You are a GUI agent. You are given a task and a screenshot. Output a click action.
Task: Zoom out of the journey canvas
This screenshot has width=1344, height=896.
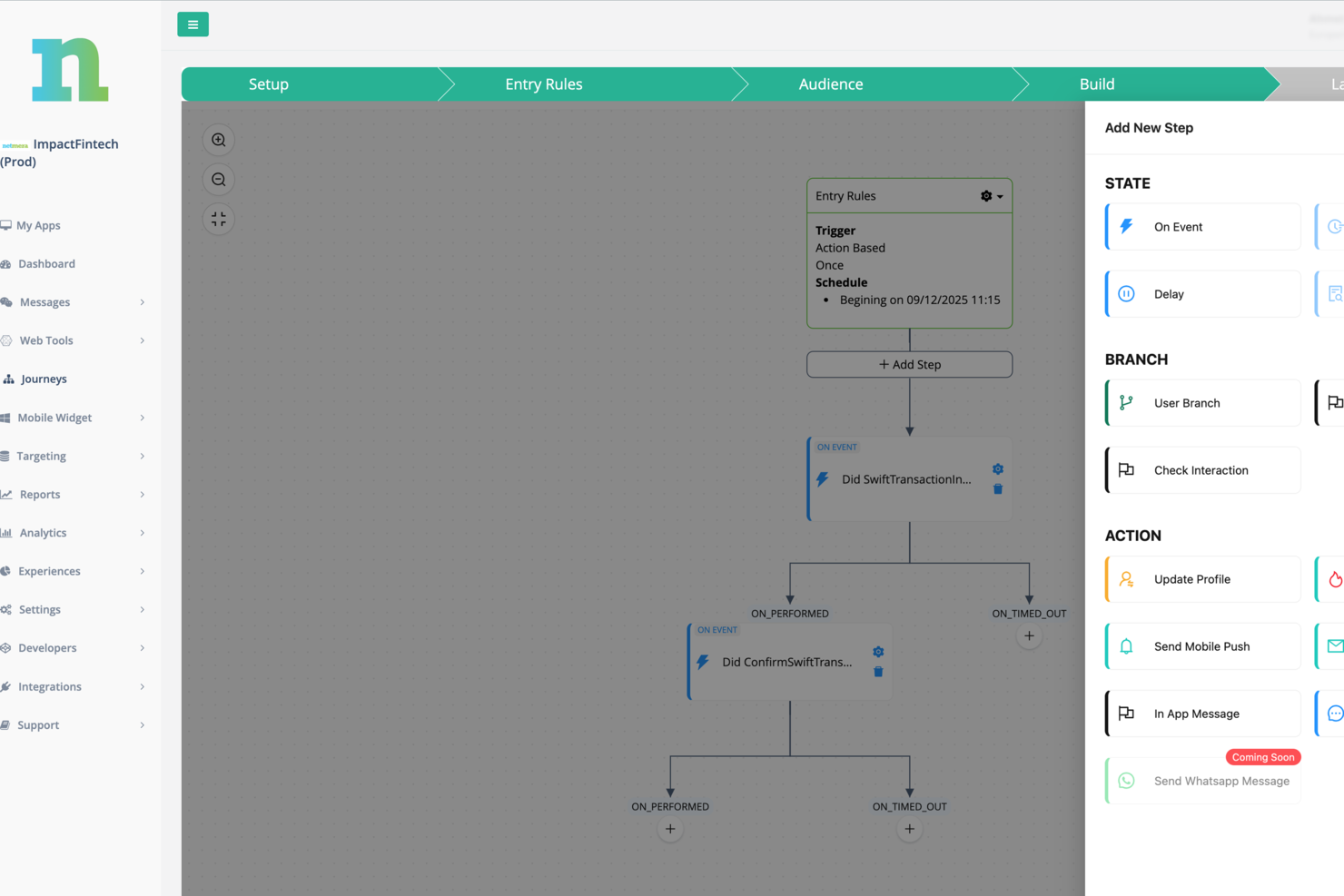(218, 179)
